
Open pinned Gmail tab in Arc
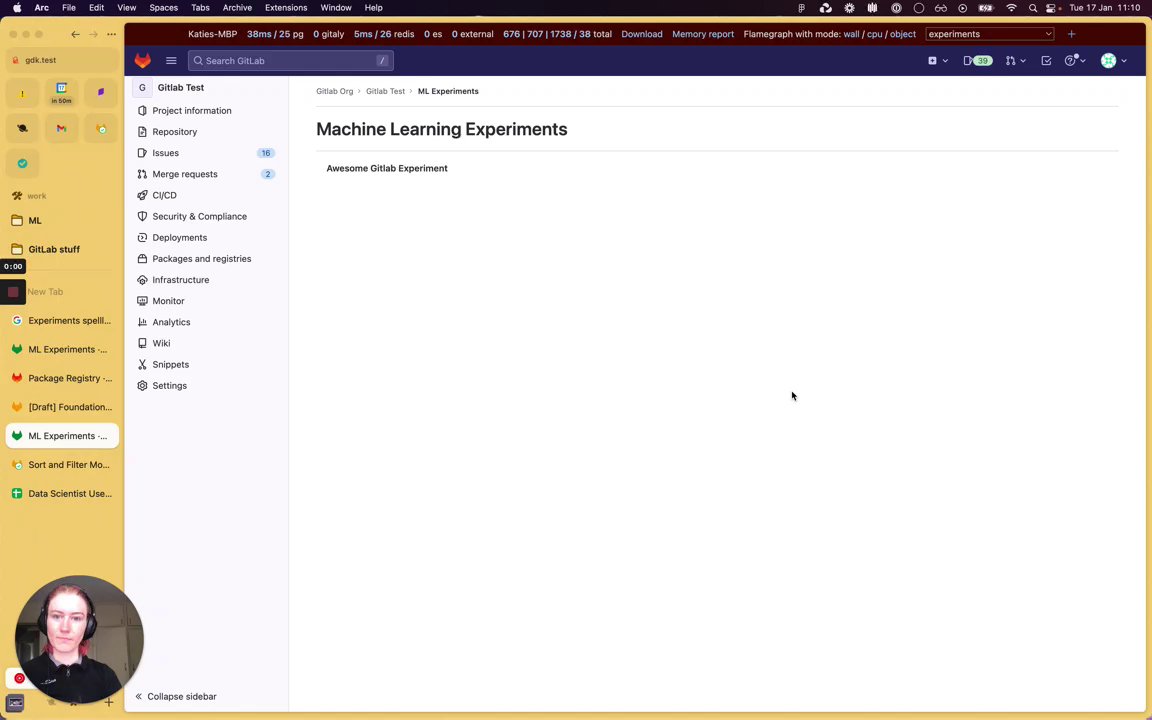(62, 129)
